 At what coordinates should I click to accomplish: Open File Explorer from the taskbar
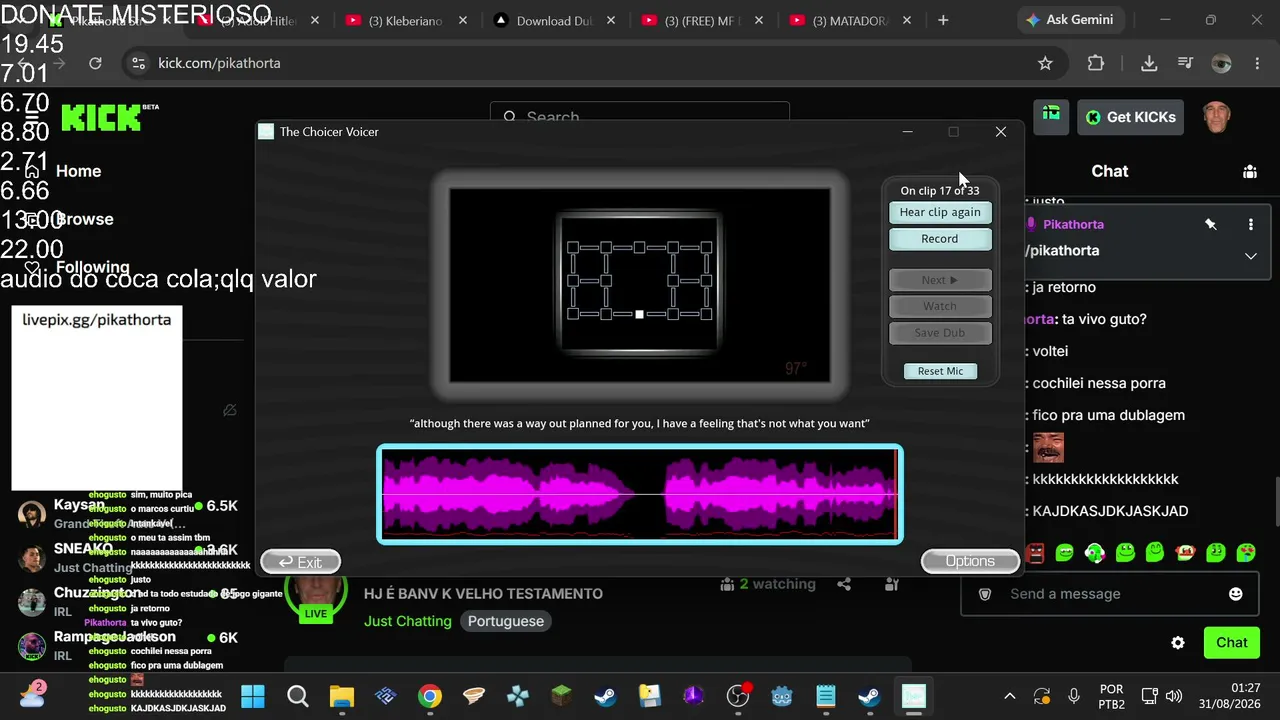(x=341, y=696)
